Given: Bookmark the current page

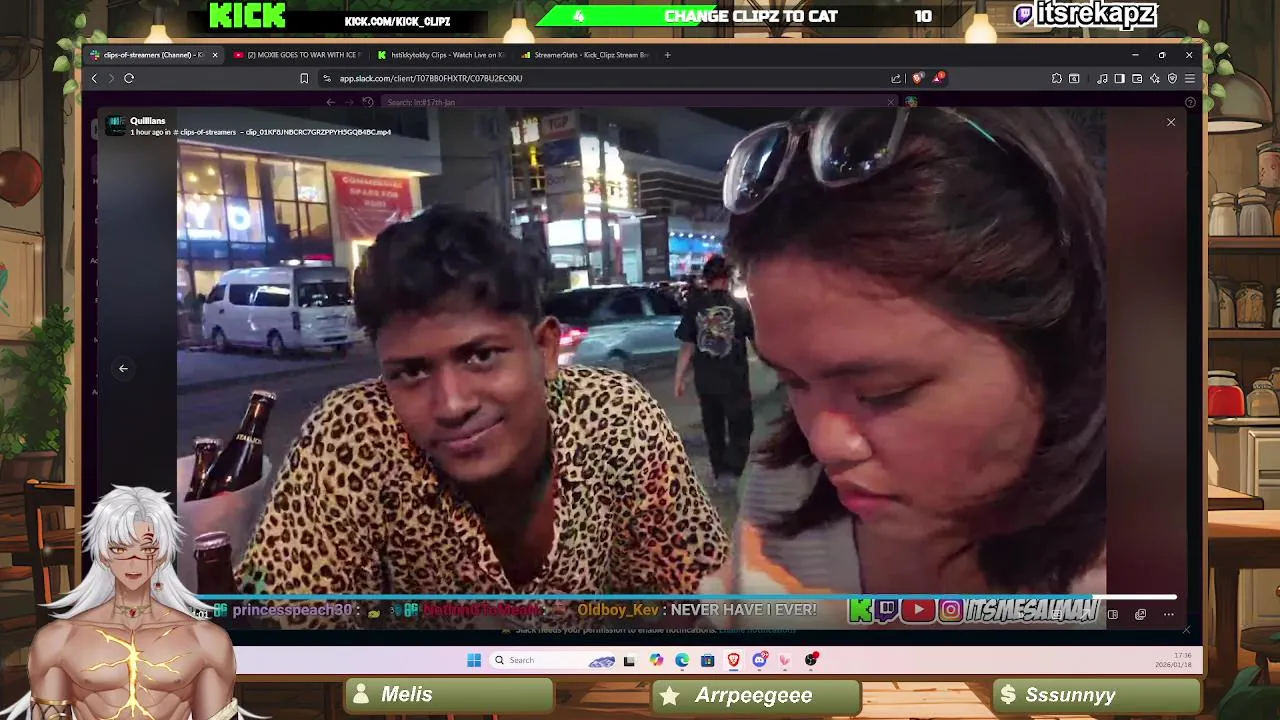Looking at the screenshot, I should pyautogui.click(x=304, y=78).
